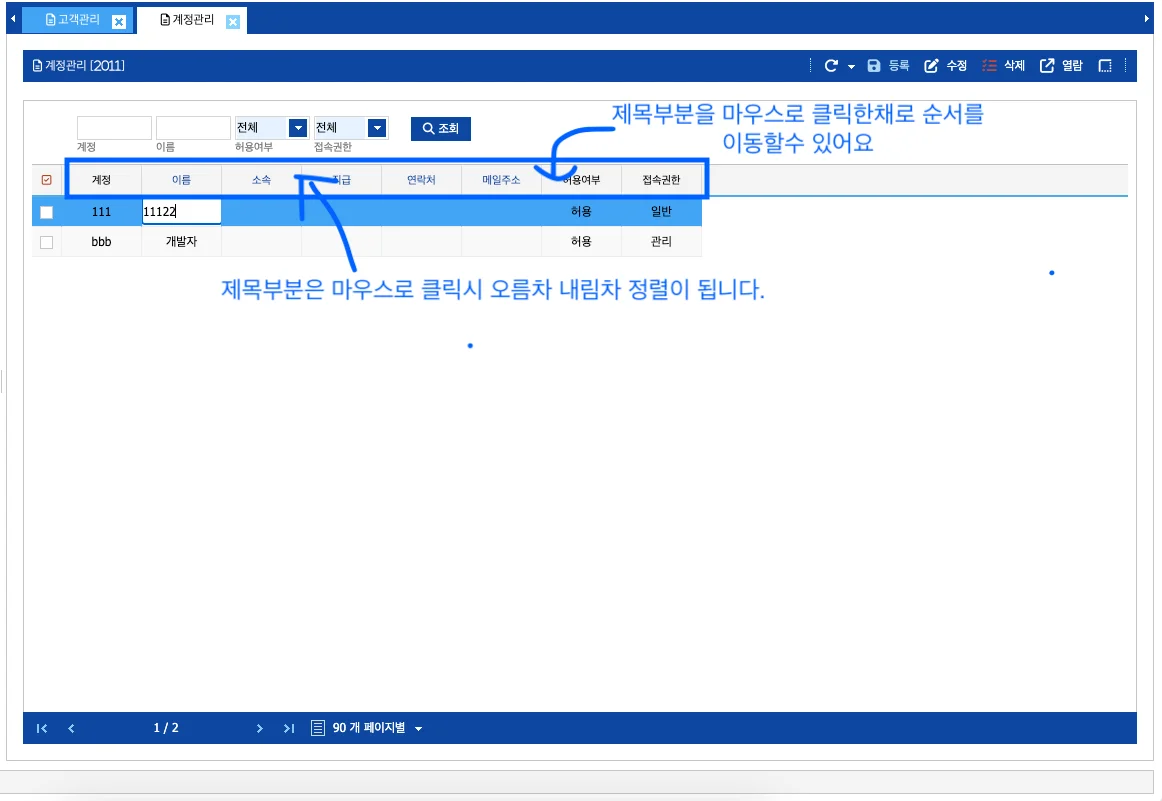Viewport: 1162px width, 801px height.
Task: Click 허용 in the bbb row
Action: pos(581,242)
